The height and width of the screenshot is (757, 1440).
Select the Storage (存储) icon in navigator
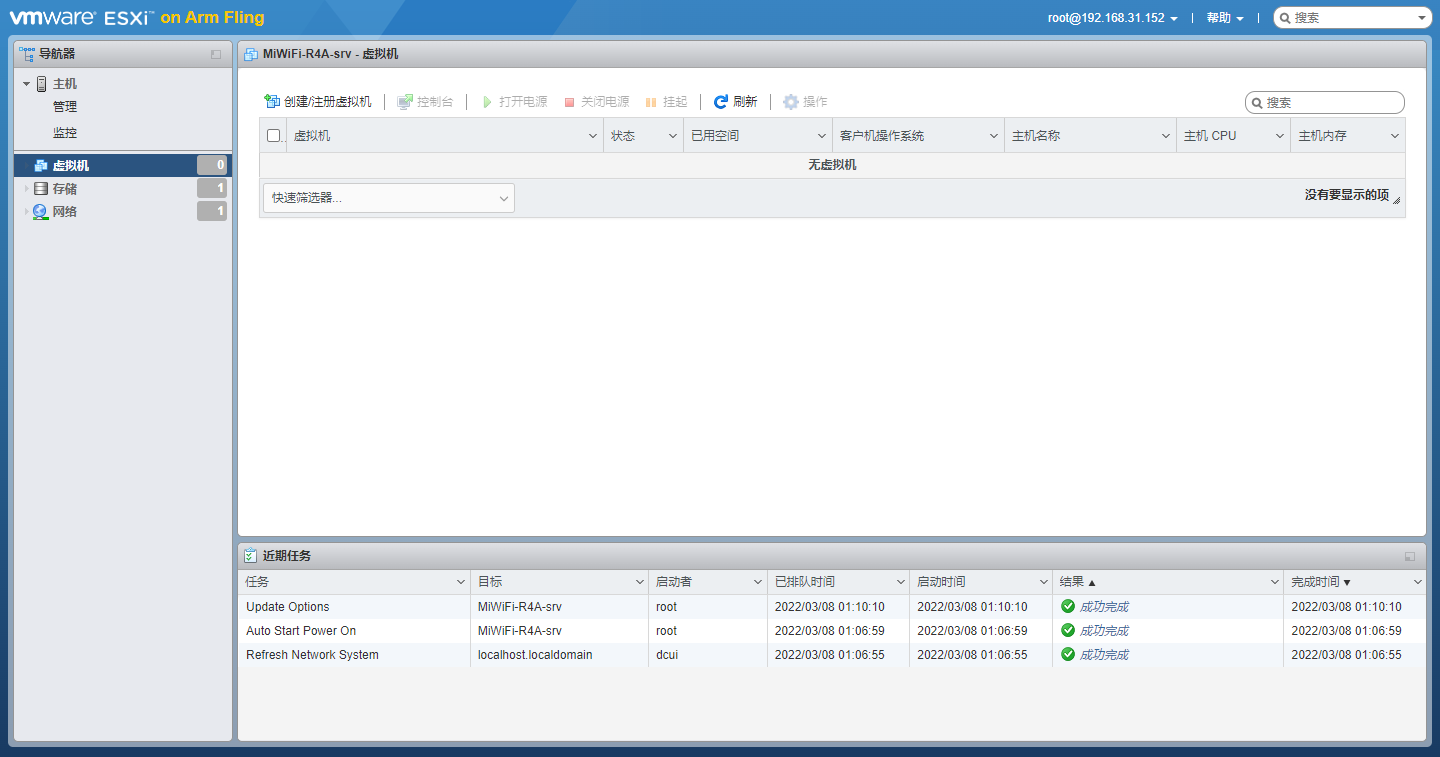[40, 189]
